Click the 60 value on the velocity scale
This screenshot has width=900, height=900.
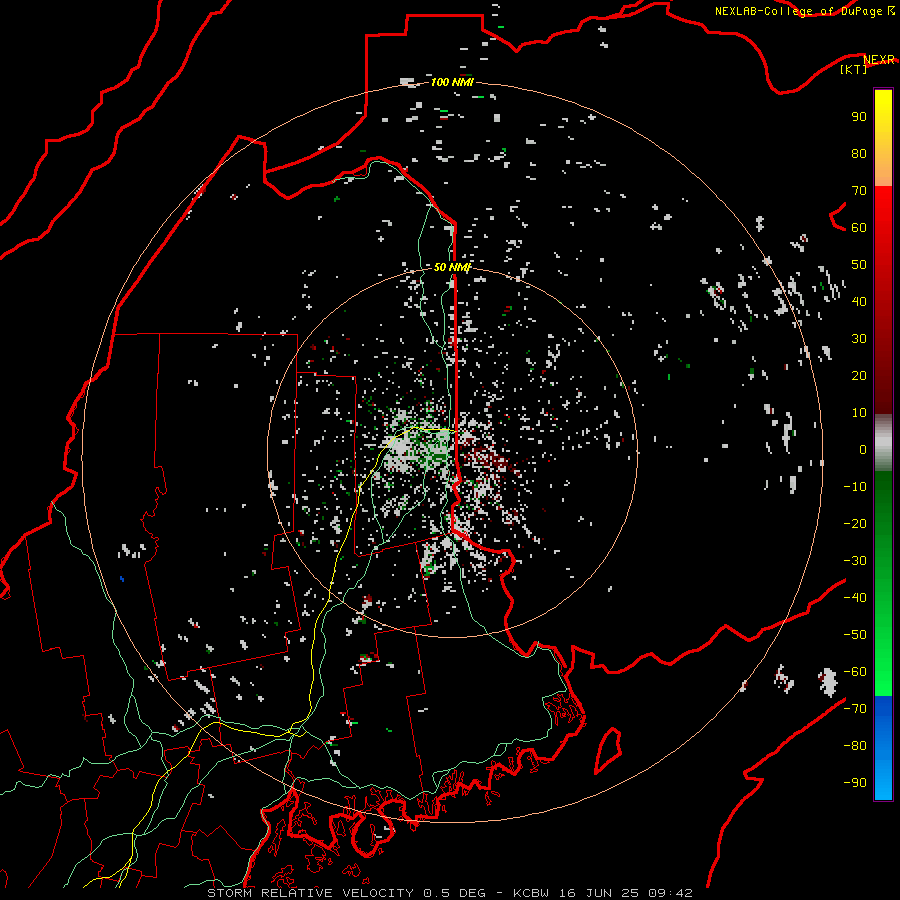tap(859, 228)
